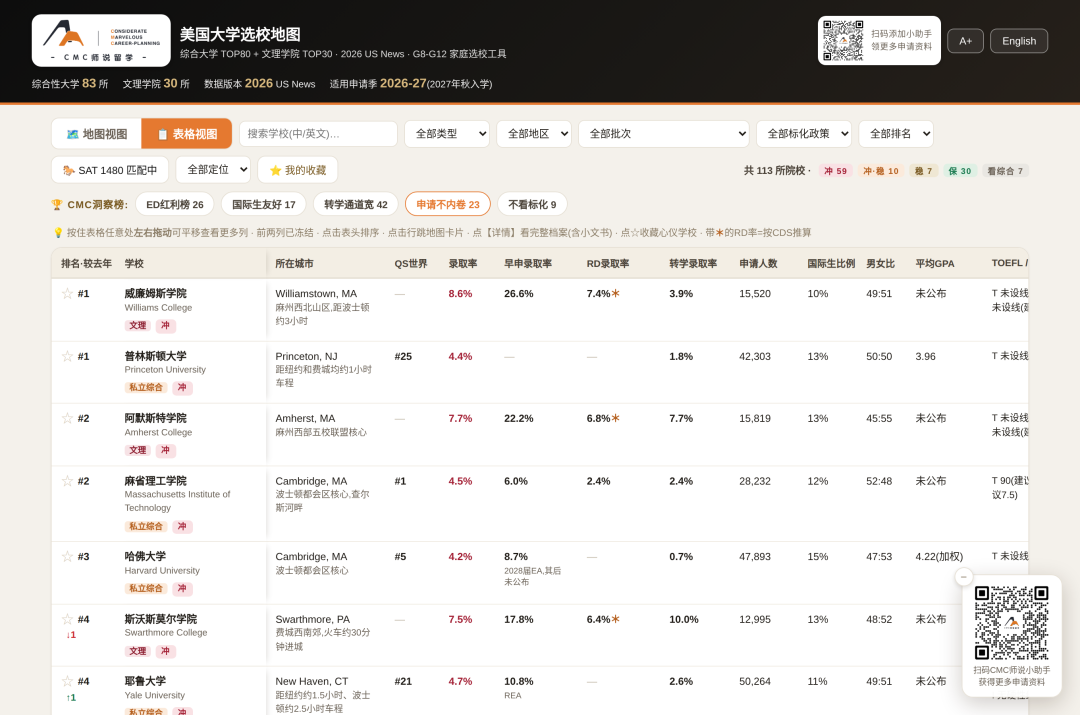Viewport: 1080px width, 715px height.
Task: Filter by 冲 59 badge
Action: coord(835,171)
